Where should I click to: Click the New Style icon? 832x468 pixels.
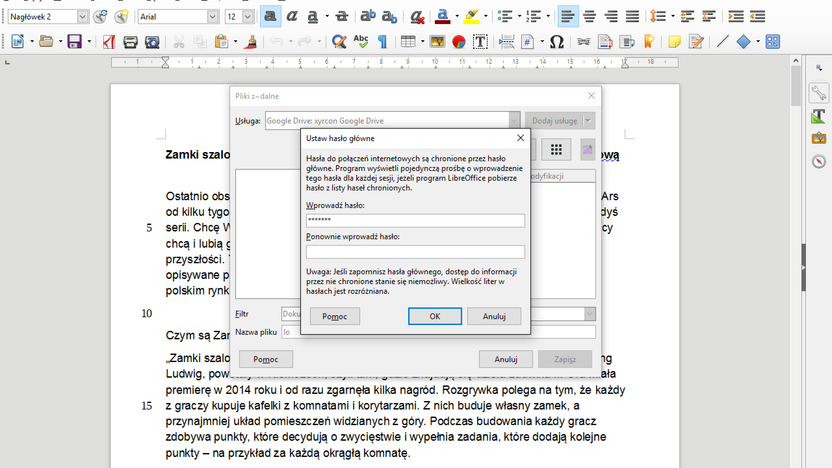tap(122, 17)
